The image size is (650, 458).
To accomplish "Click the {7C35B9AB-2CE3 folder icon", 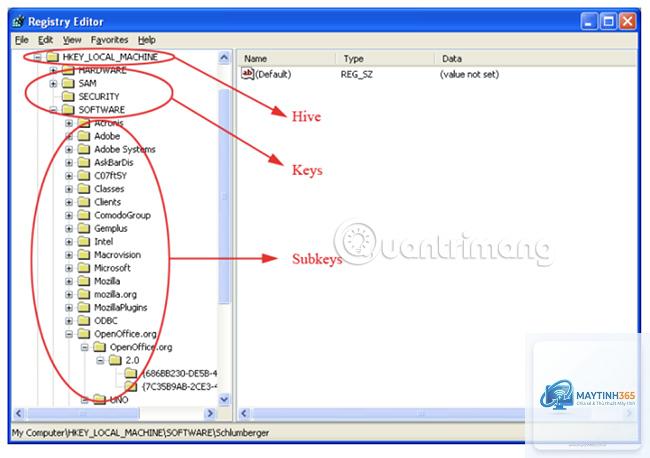I will click(x=131, y=386).
